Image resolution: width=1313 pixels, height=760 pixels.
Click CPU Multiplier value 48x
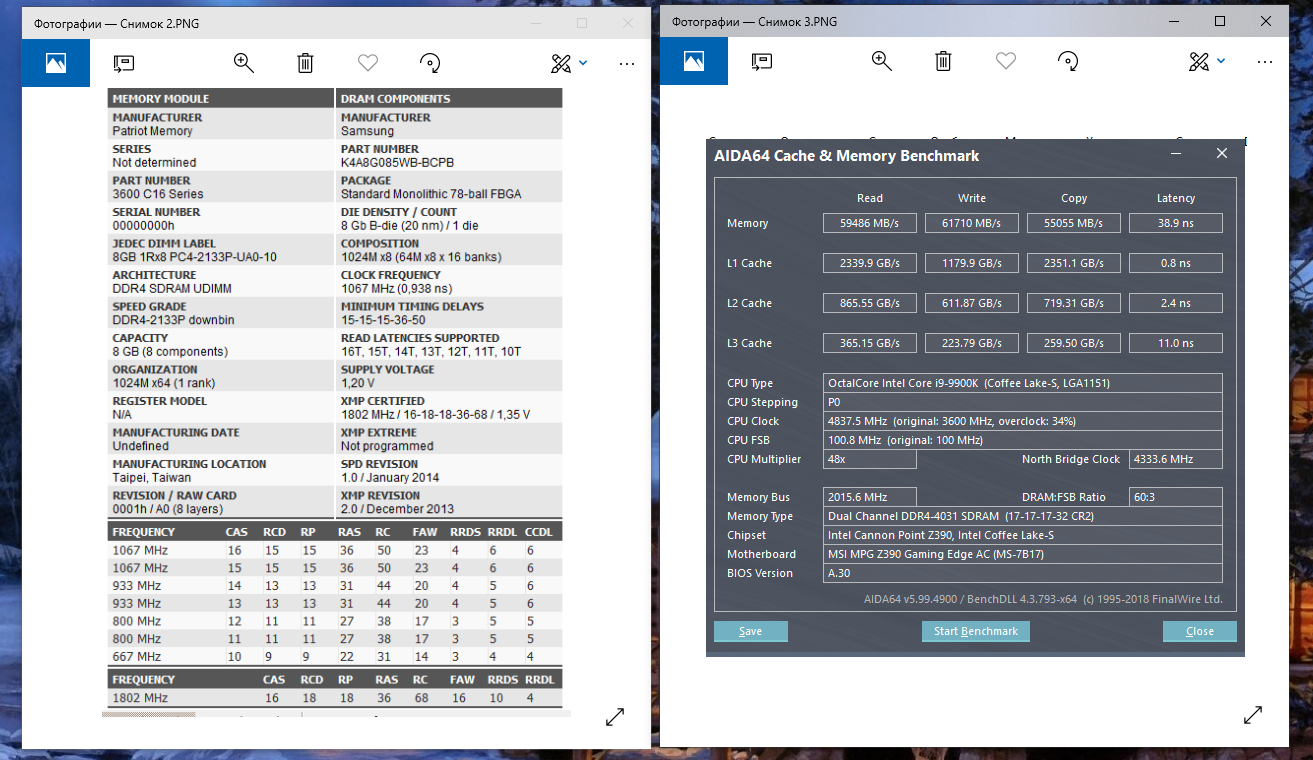tap(870, 459)
